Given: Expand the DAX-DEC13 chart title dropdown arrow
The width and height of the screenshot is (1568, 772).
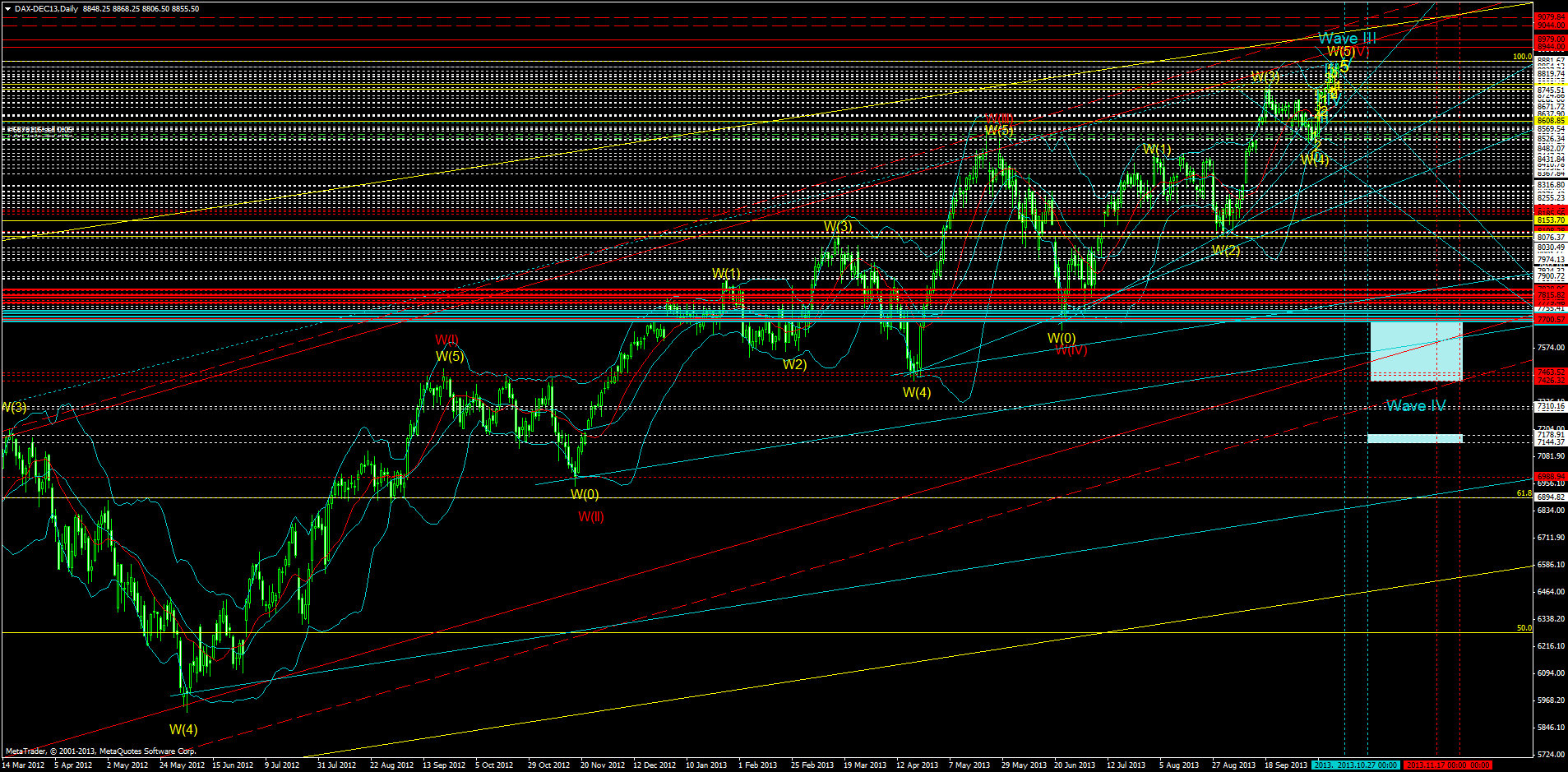Looking at the screenshot, I should [x=7, y=7].
